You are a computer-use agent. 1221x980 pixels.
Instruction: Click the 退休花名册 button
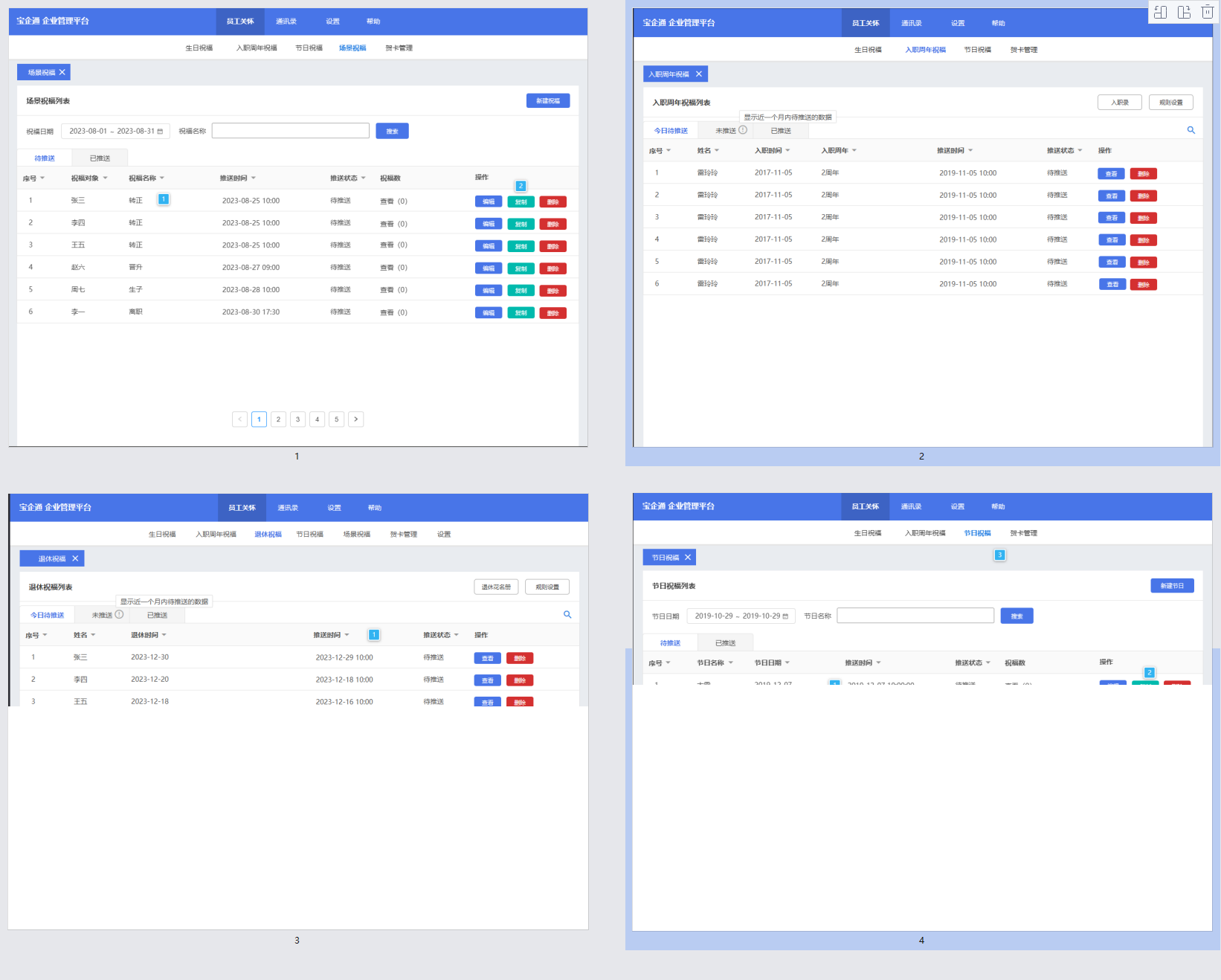coord(496,587)
